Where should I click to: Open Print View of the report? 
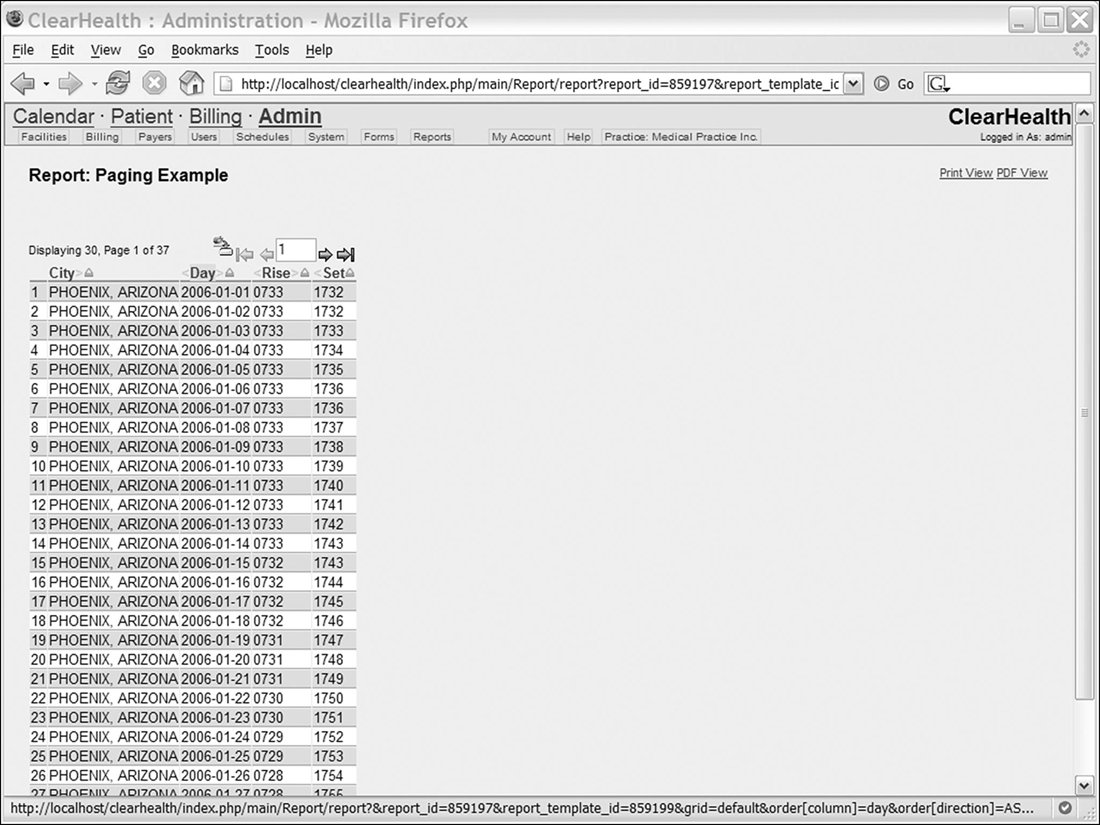click(x=966, y=173)
